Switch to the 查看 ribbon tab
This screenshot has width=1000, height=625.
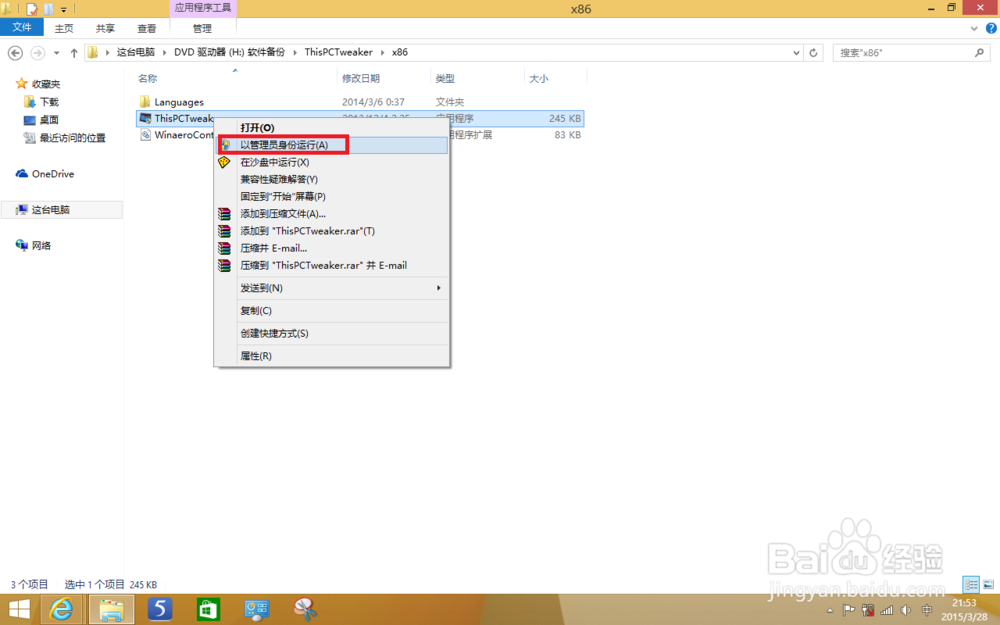click(146, 27)
